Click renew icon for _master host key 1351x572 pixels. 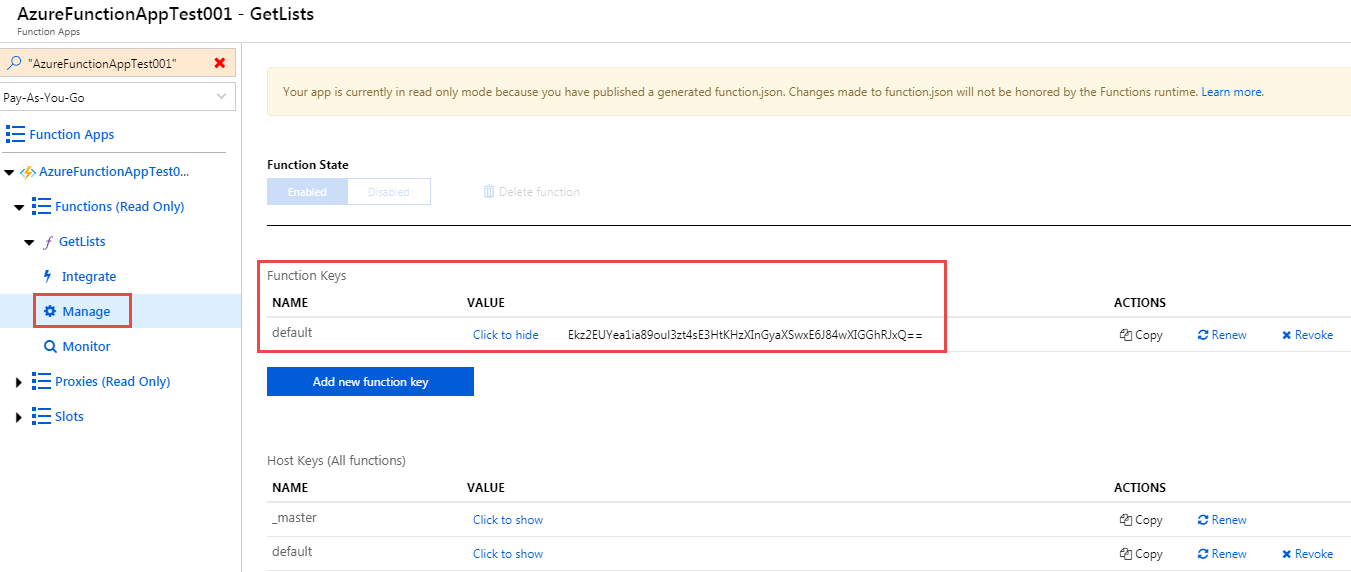[1203, 520]
